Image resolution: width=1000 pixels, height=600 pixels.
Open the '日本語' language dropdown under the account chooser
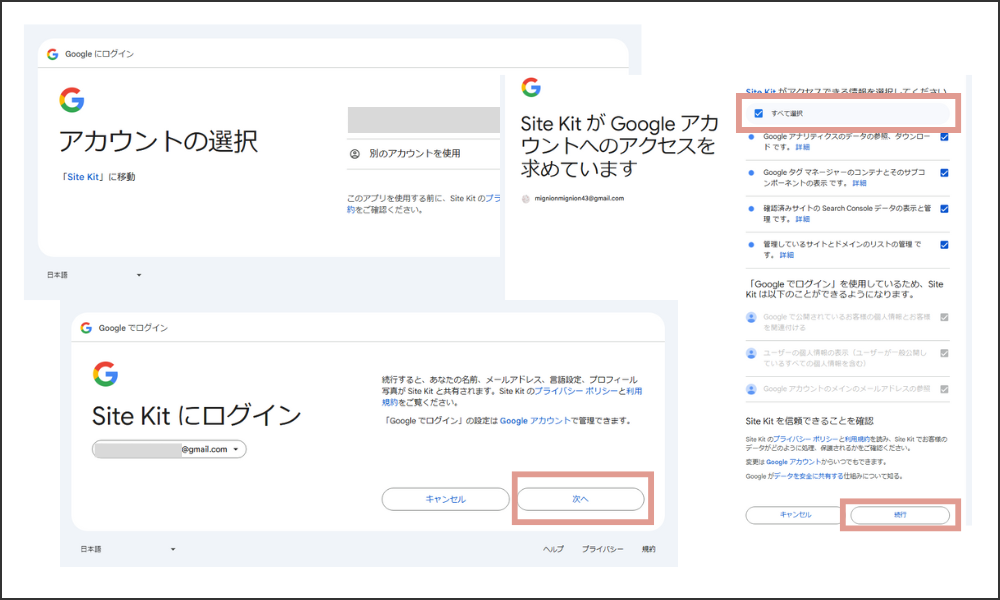click(94, 275)
